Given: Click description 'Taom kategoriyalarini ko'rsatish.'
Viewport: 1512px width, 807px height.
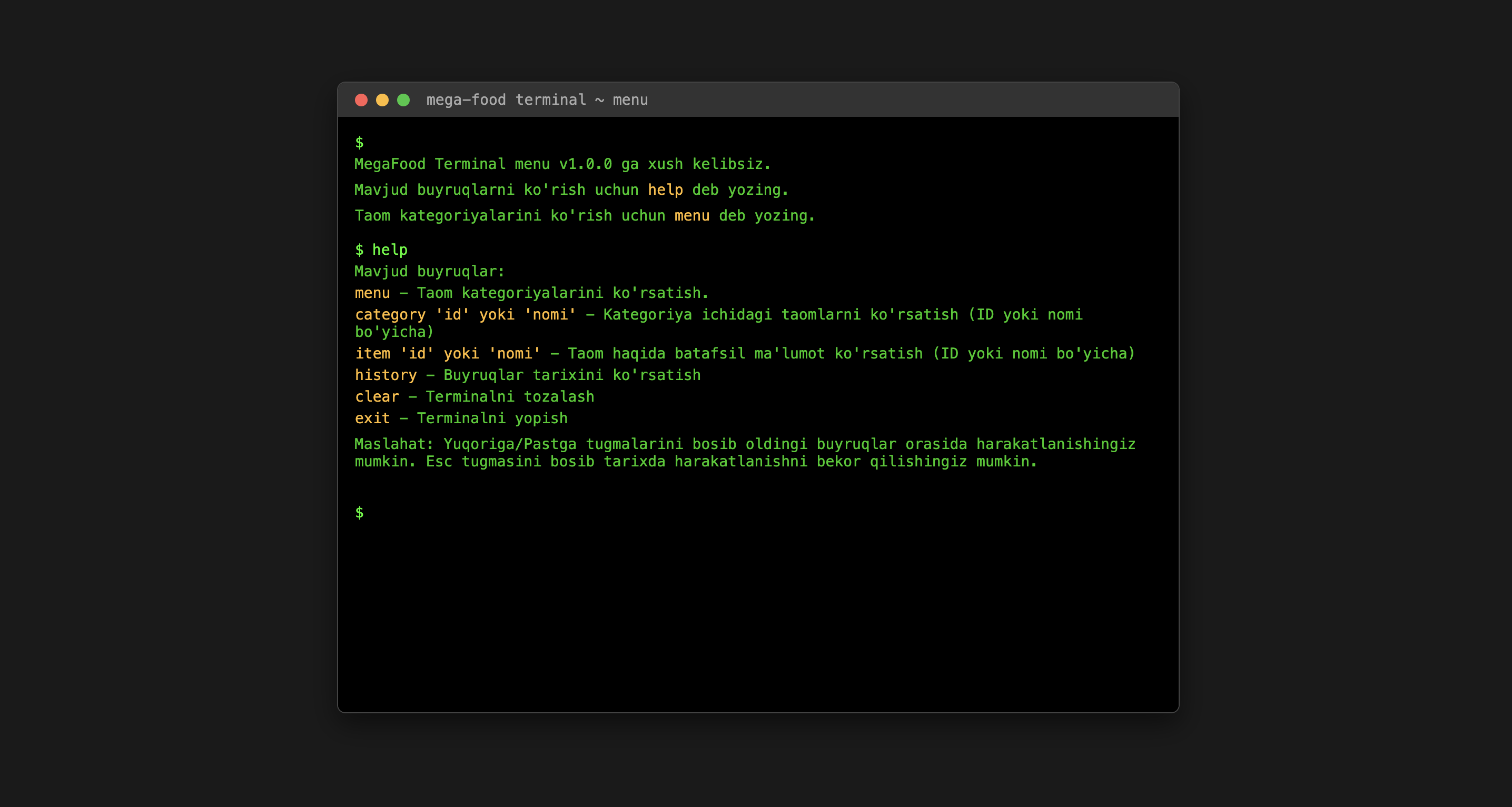Looking at the screenshot, I should coord(562,293).
